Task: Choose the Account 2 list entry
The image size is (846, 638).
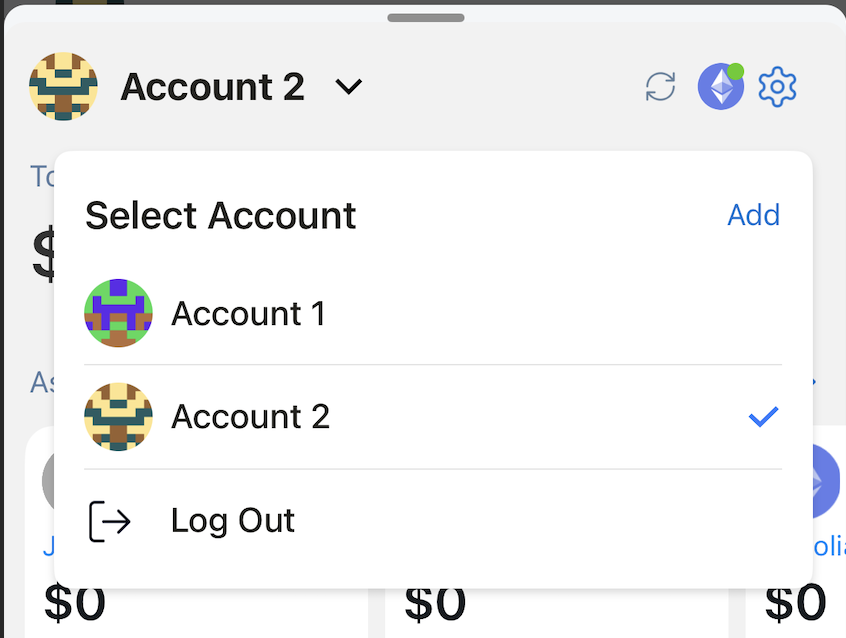Action: [250, 417]
